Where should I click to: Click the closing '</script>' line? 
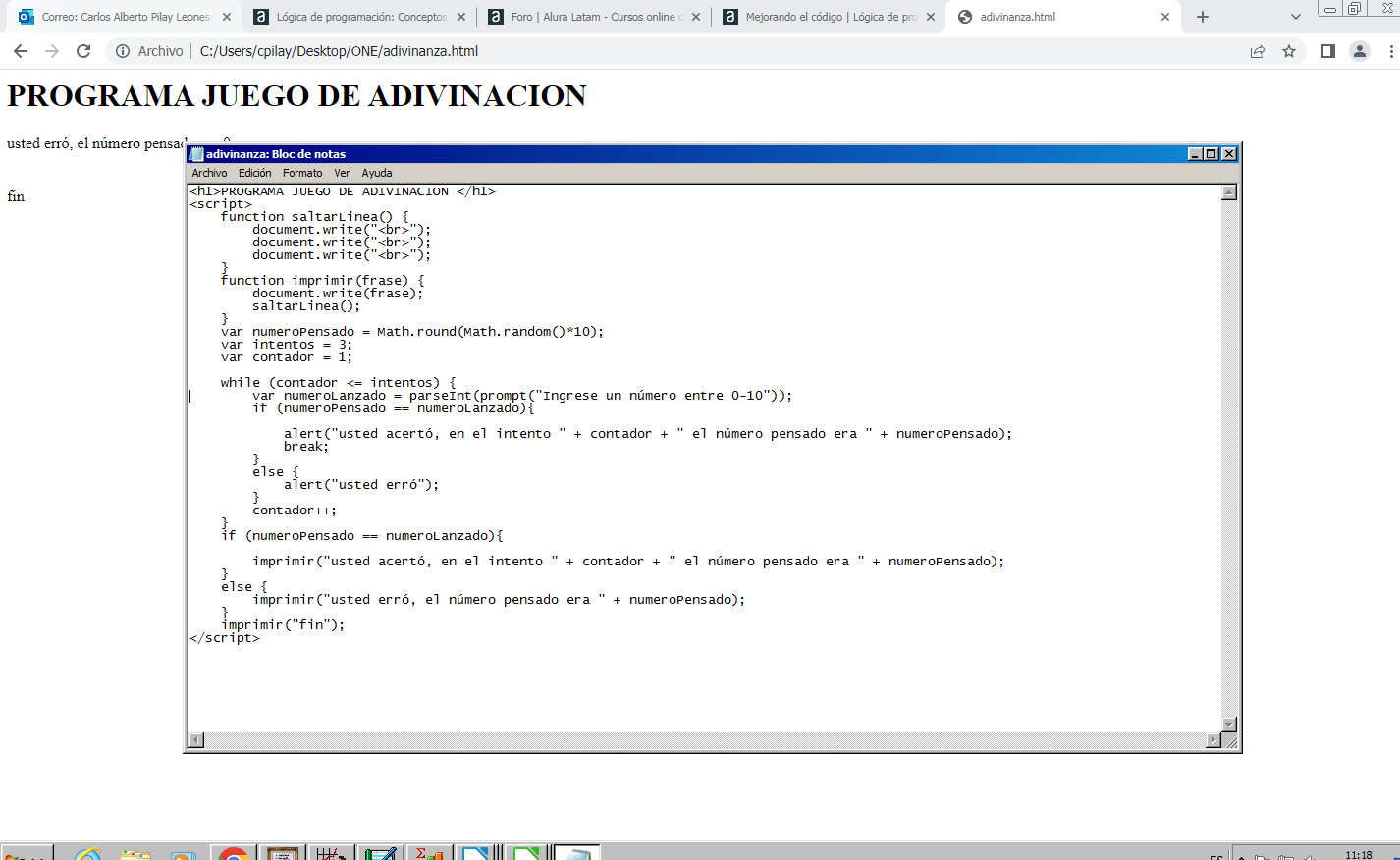pyautogui.click(x=225, y=638)
